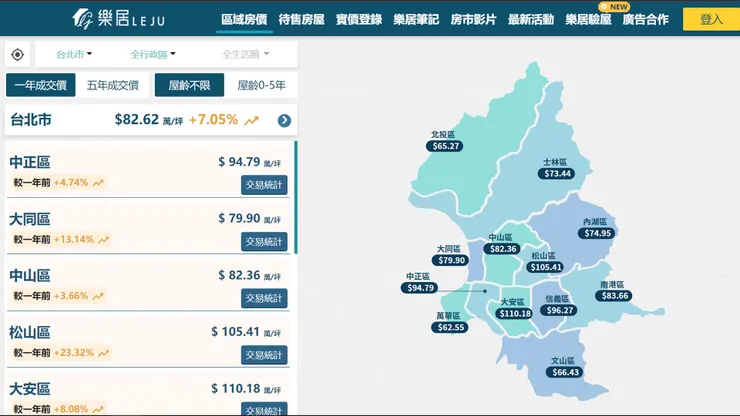Image resolution: width=740 pixels, height=416 pixels.
Task: Click the $105.41 Songshan price marker on map
Action: (546, 267)
